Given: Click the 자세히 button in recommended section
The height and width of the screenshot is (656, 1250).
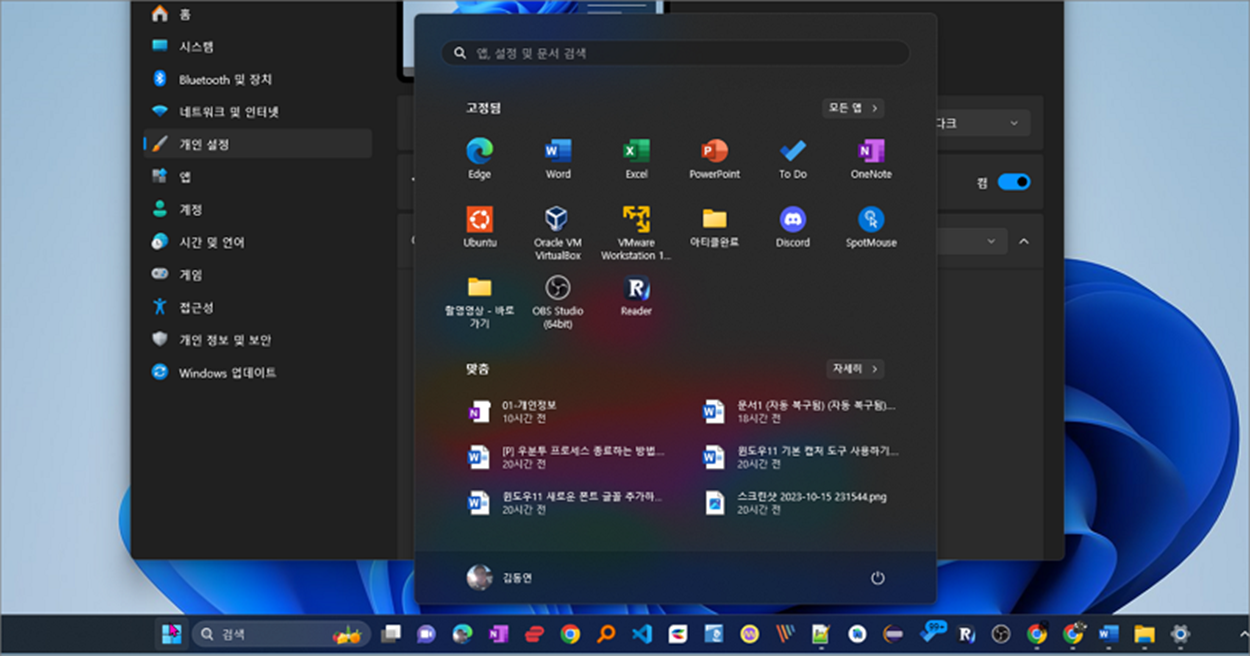Looking at the screenshot, I should (855, 369).
